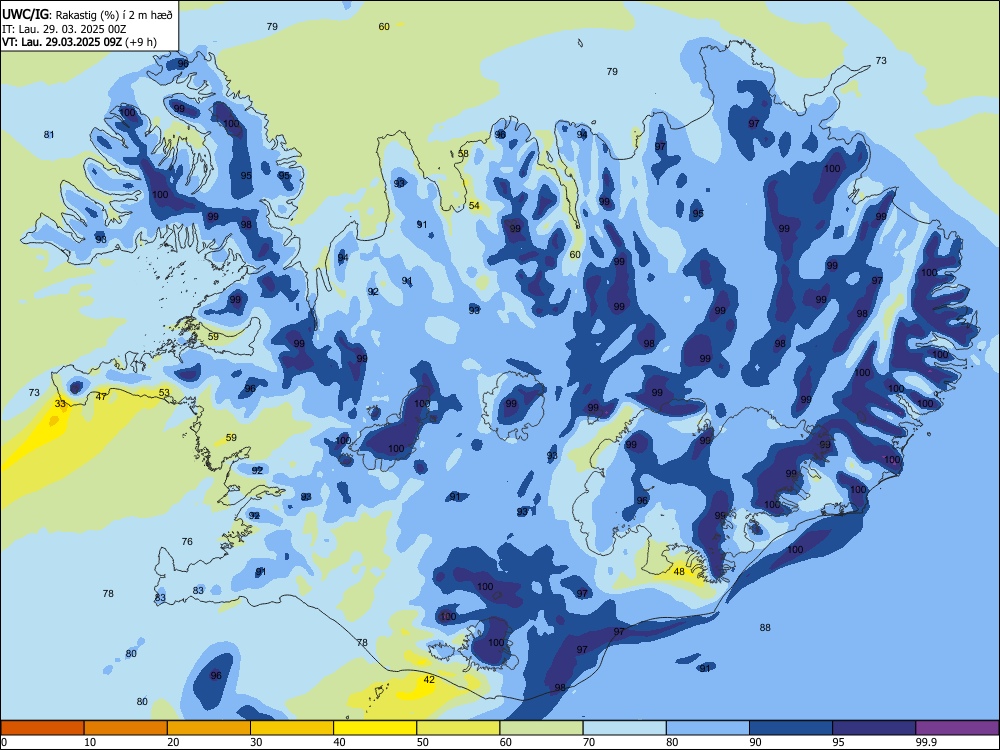Click the humidity value "54" on the map
This screenshot has height=750, width=1000.
click(x=474, y=205)
